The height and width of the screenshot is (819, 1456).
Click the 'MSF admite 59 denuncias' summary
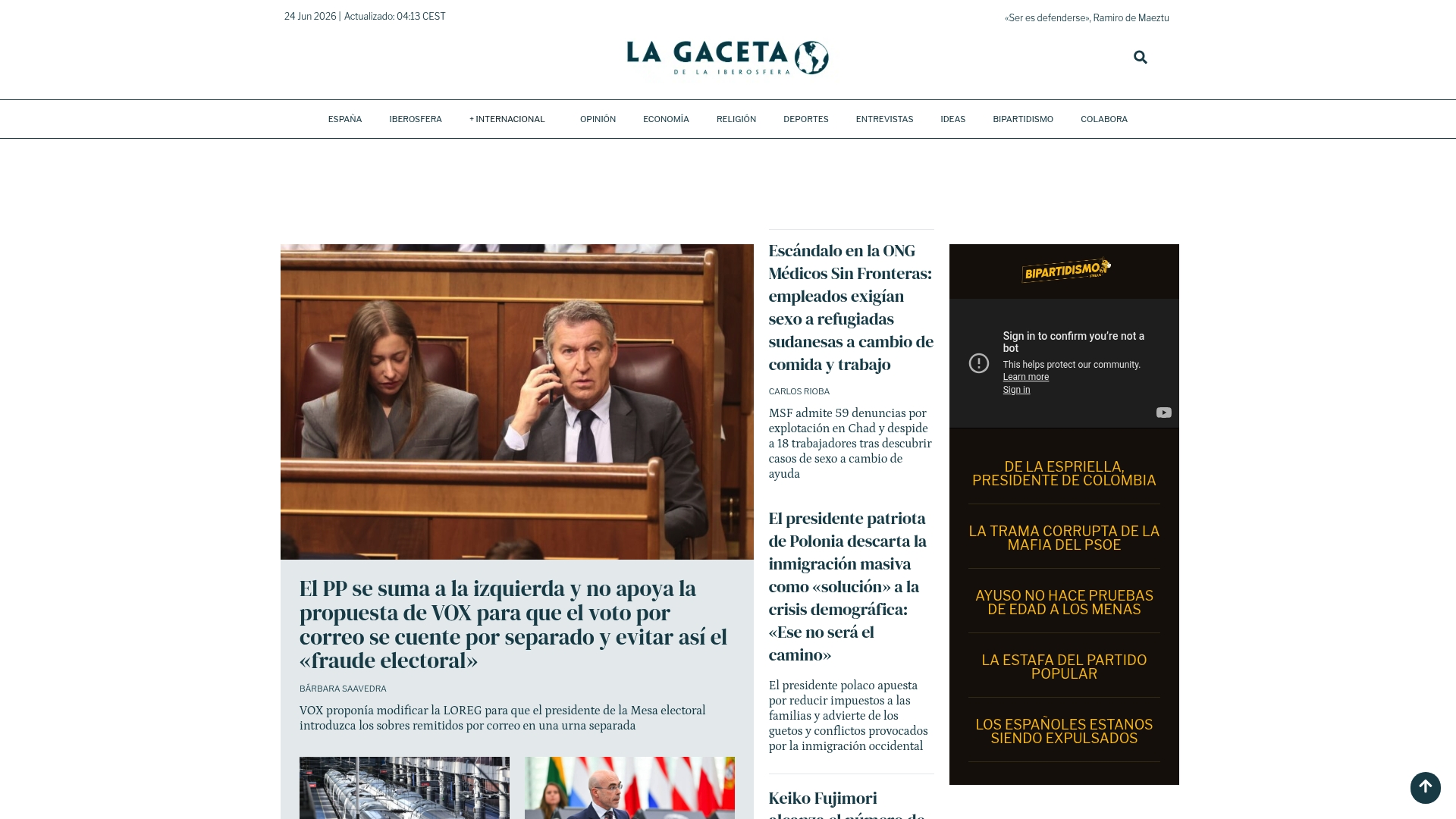850,443
